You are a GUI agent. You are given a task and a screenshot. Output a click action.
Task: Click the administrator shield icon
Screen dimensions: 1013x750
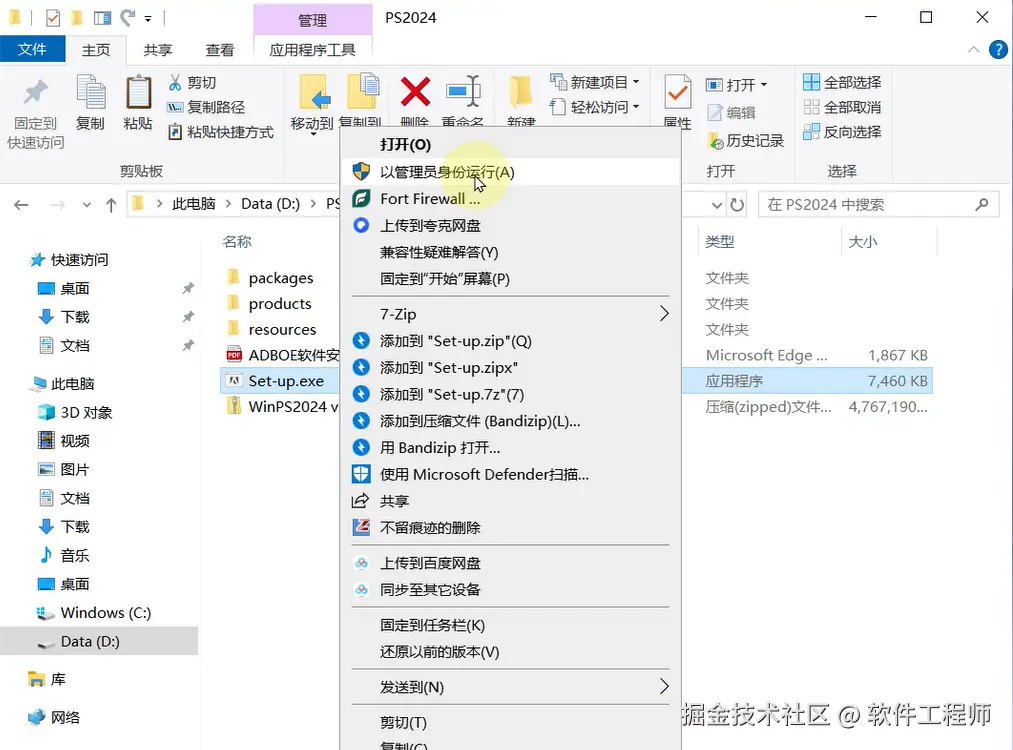point(361,171)
